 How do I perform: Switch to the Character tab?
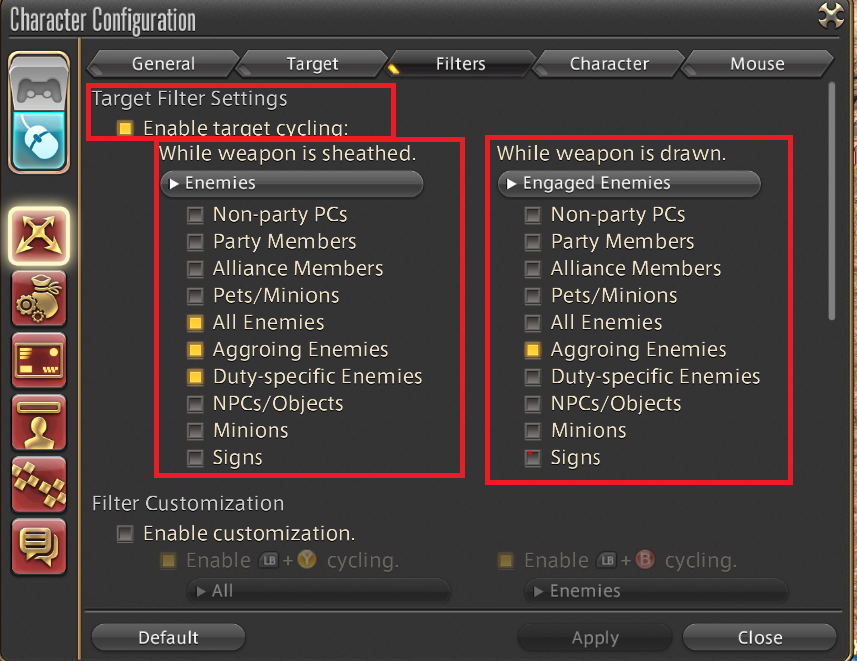tap(607, 63)
